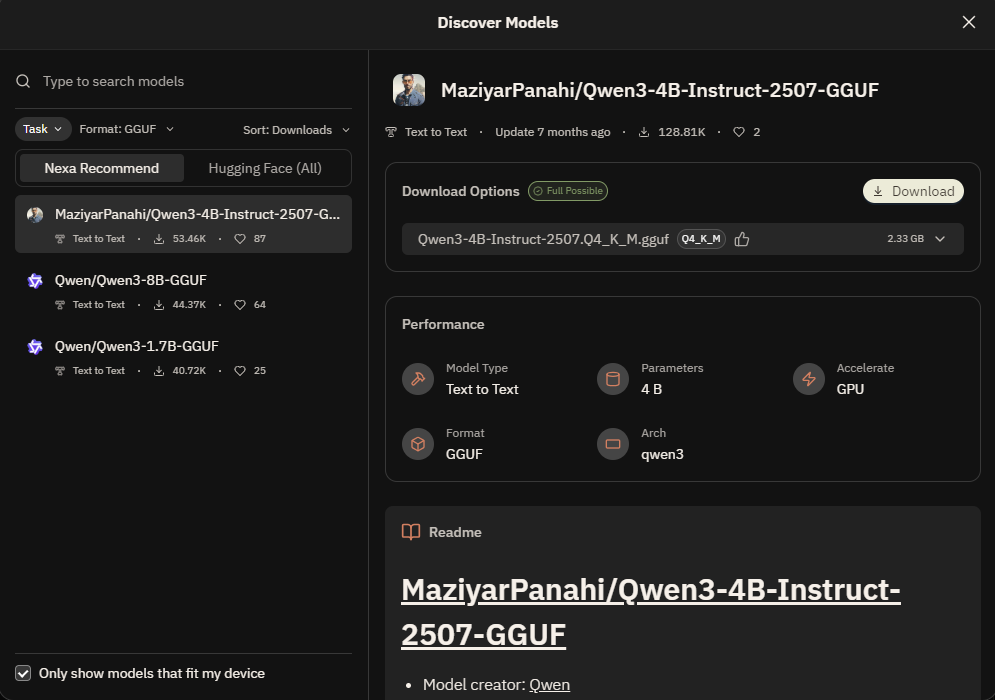Click the Arch rectangle icon
The image size is (995, 700).
pos(613,444)
